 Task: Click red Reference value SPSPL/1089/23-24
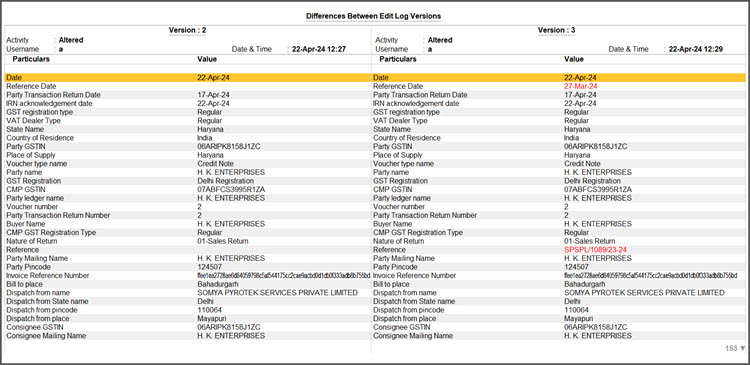point(596,250)
